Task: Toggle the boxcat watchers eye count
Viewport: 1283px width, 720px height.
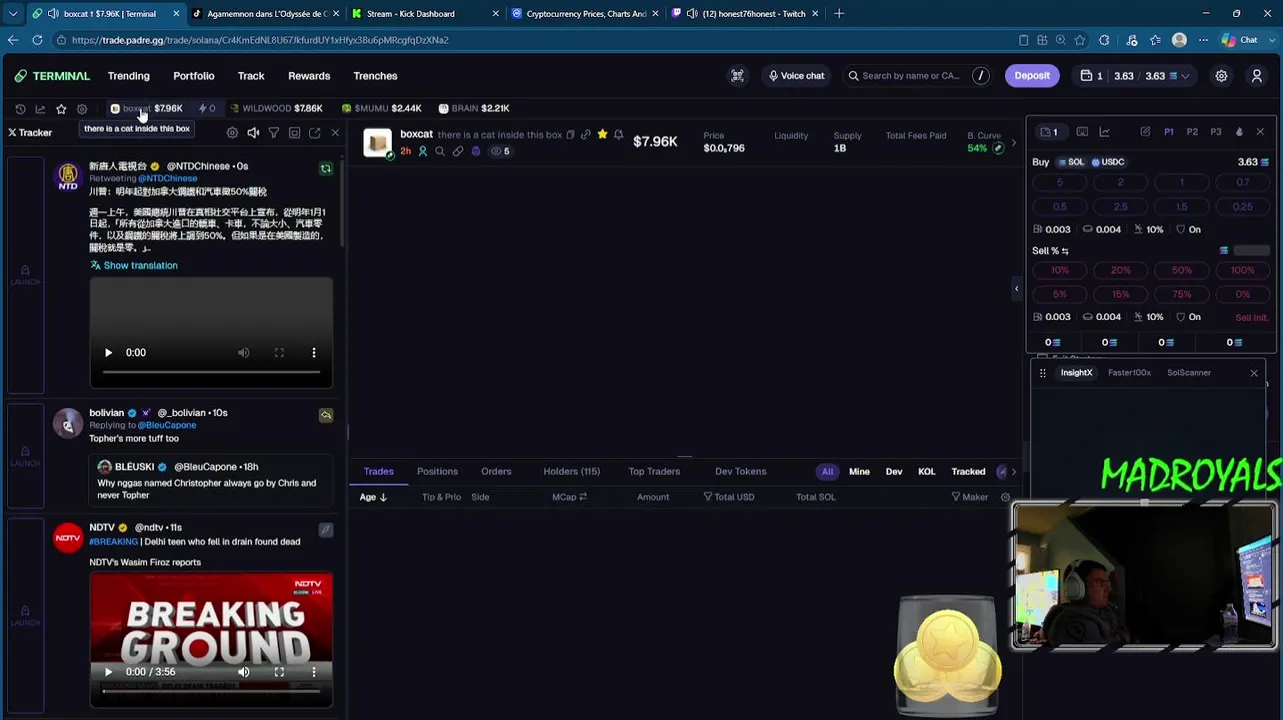Action: click(500, 152)
